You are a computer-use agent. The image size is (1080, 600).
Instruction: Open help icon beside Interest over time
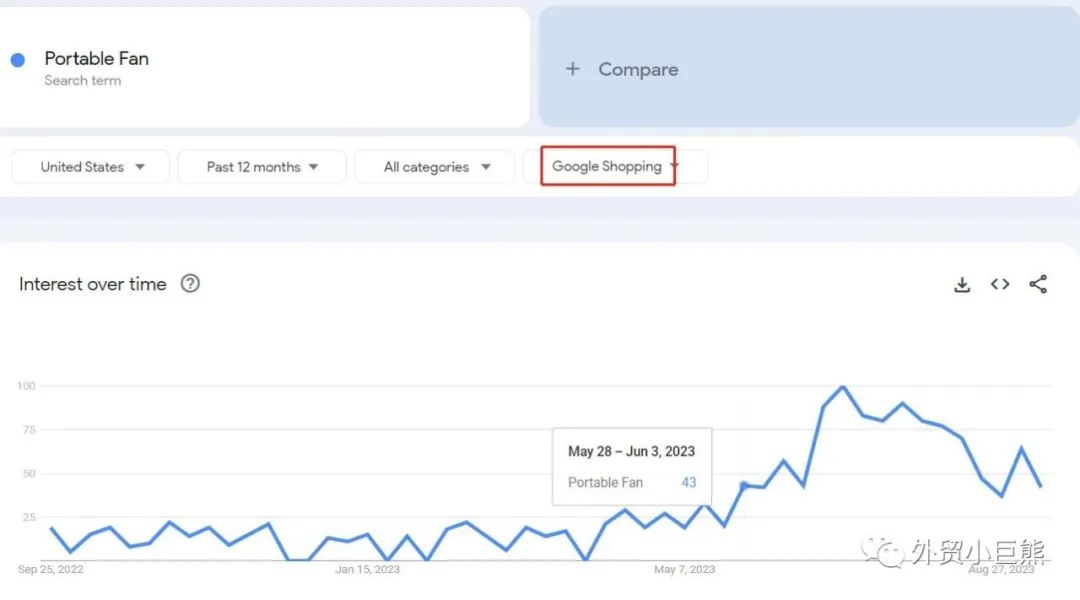(x=190, y=284)
